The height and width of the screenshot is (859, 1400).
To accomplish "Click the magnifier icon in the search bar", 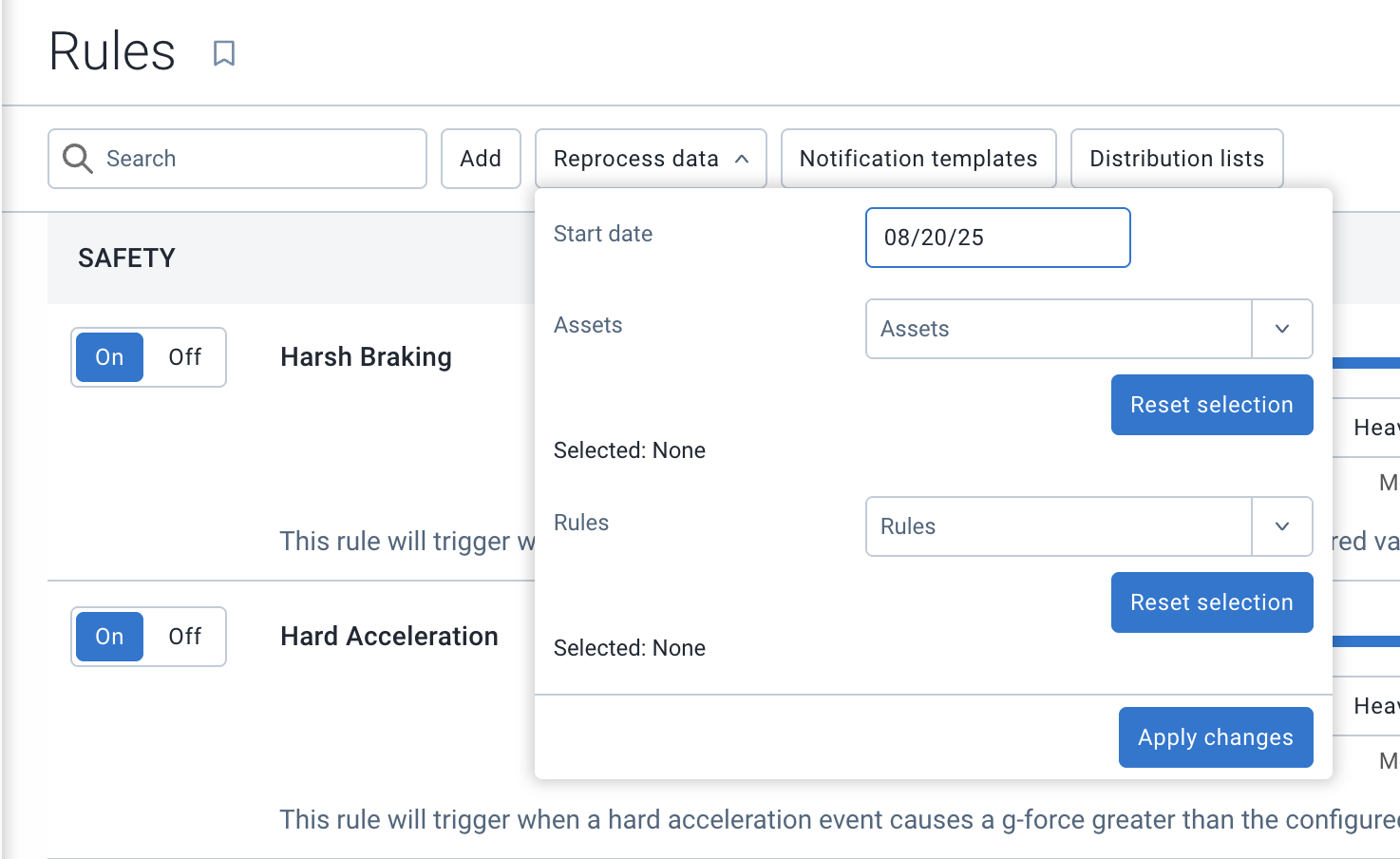I will point(77,158).
